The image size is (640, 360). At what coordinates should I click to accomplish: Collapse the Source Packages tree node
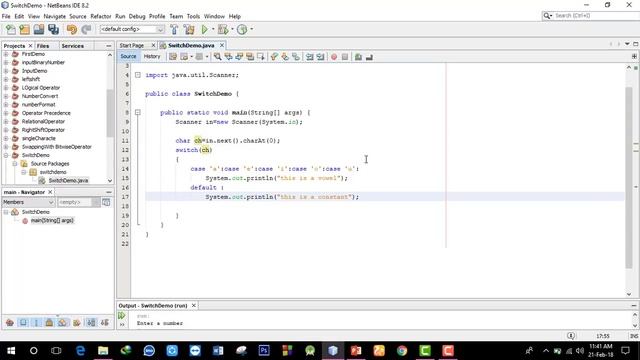tap(15, 164)
